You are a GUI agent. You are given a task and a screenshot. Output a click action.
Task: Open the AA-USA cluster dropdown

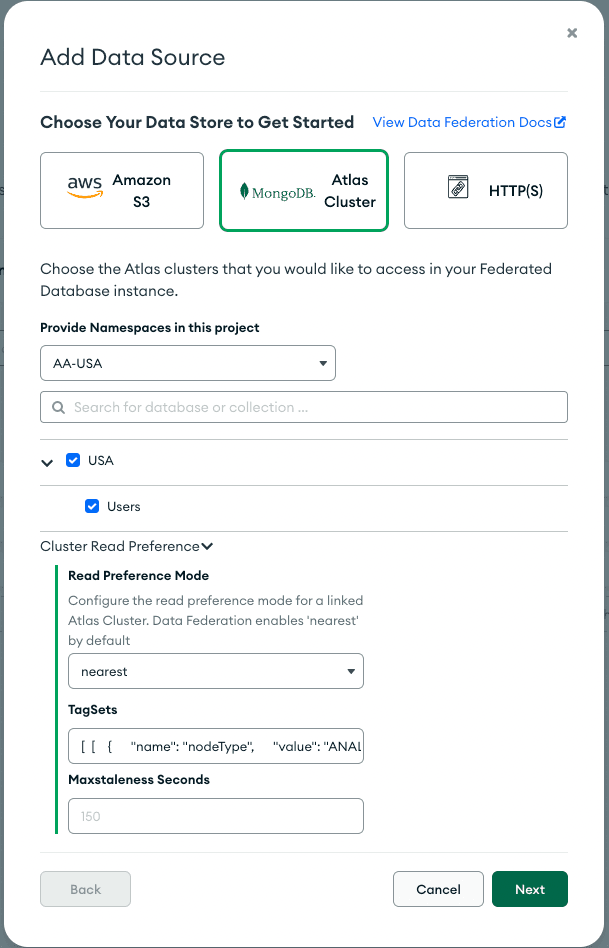pyautogui.click(x=188, y=363)
